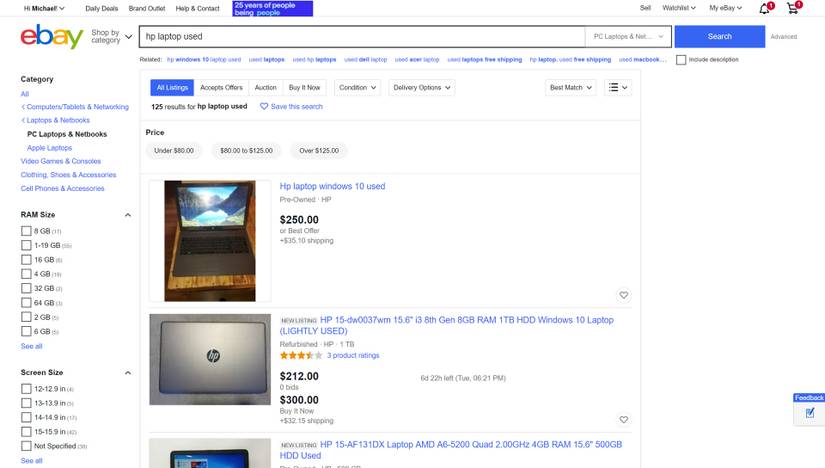Click Save this search link
The image size is (825, 468).
pos(296,106)
